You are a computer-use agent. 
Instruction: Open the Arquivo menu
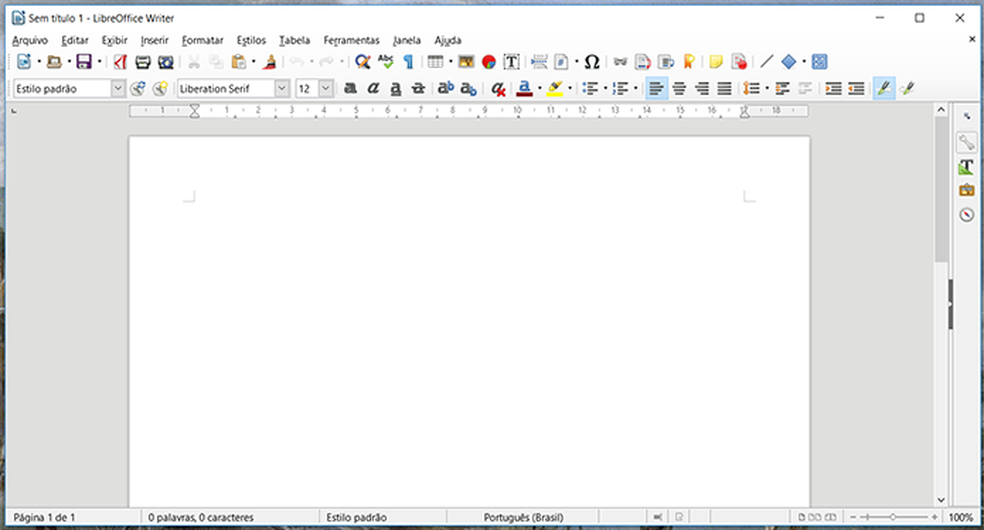[30, 40]
